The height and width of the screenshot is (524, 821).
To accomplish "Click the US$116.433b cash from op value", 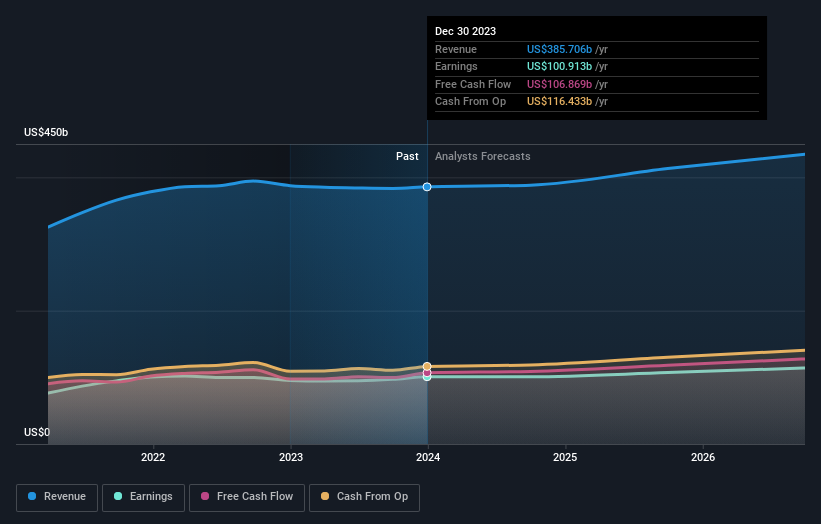I will pyautogui.click(x=559, y=102).
